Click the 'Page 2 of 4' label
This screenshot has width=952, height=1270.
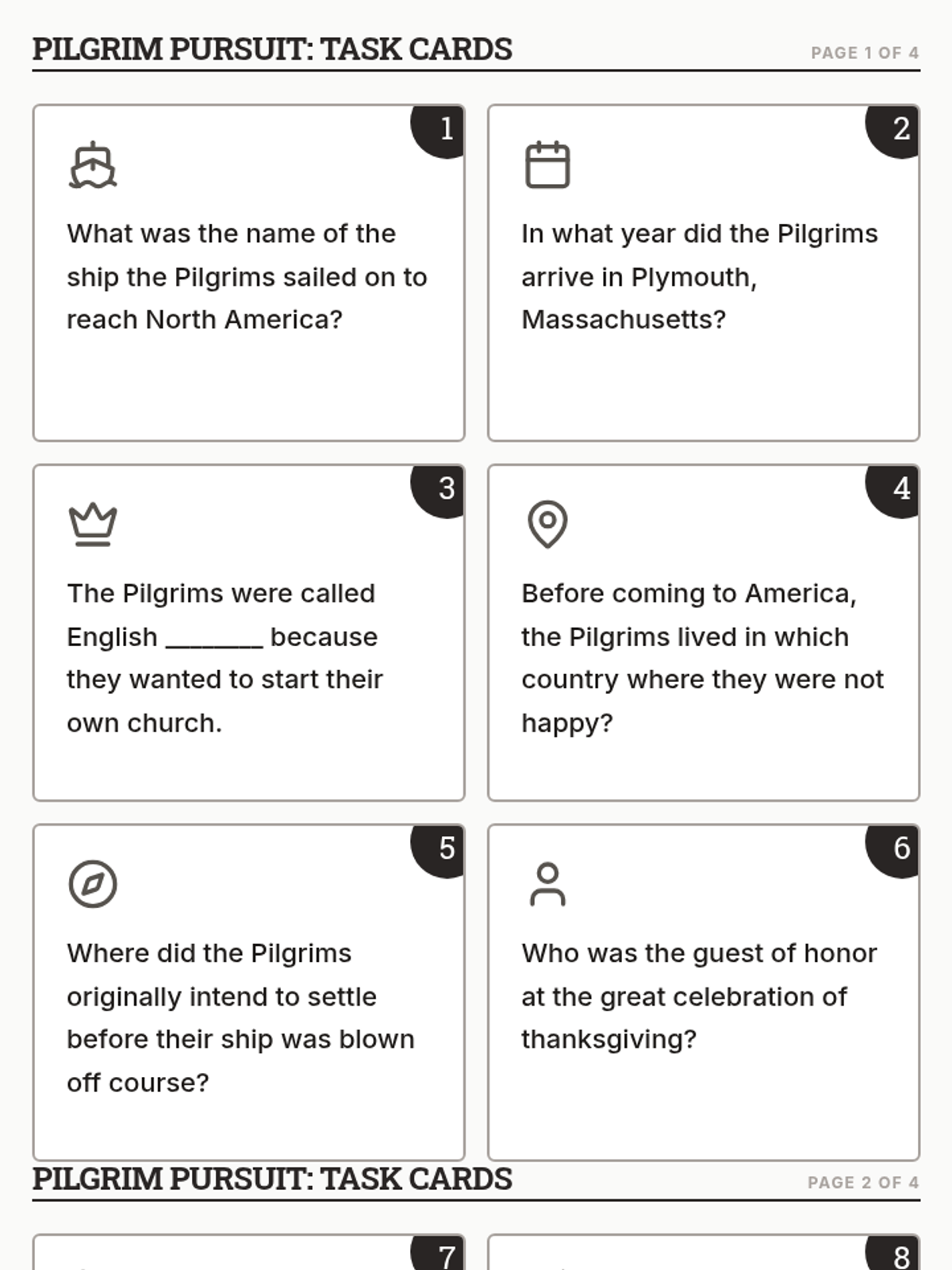coord(863,1183)
